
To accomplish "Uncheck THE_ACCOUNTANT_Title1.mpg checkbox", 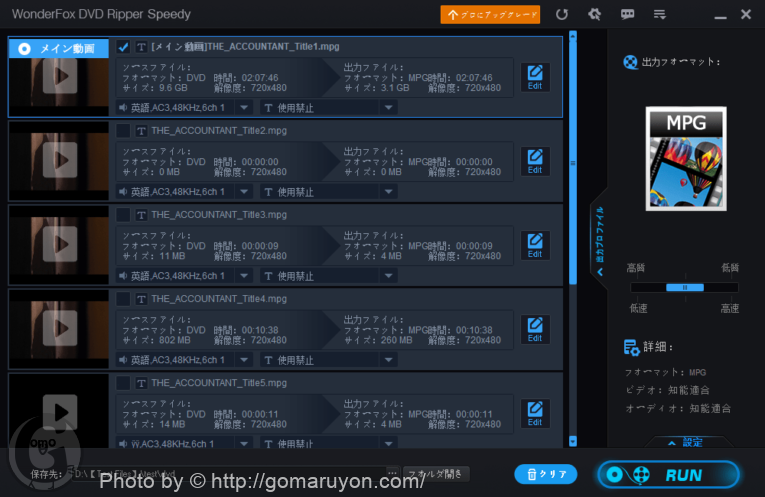I will pyautogui.click(x=123, y=47).
